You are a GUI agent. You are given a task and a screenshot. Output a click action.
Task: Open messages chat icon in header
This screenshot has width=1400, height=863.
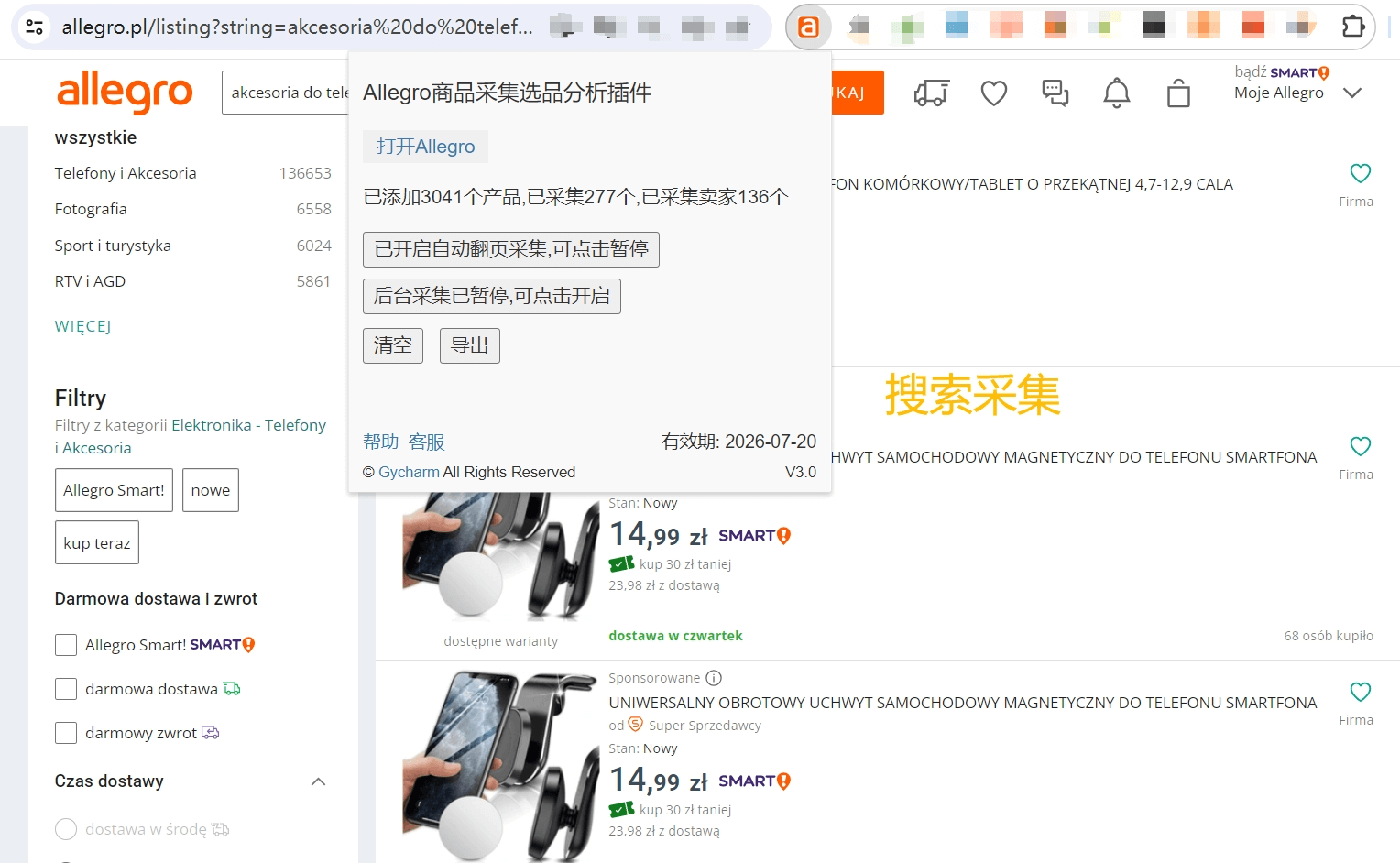point(1055,93)
